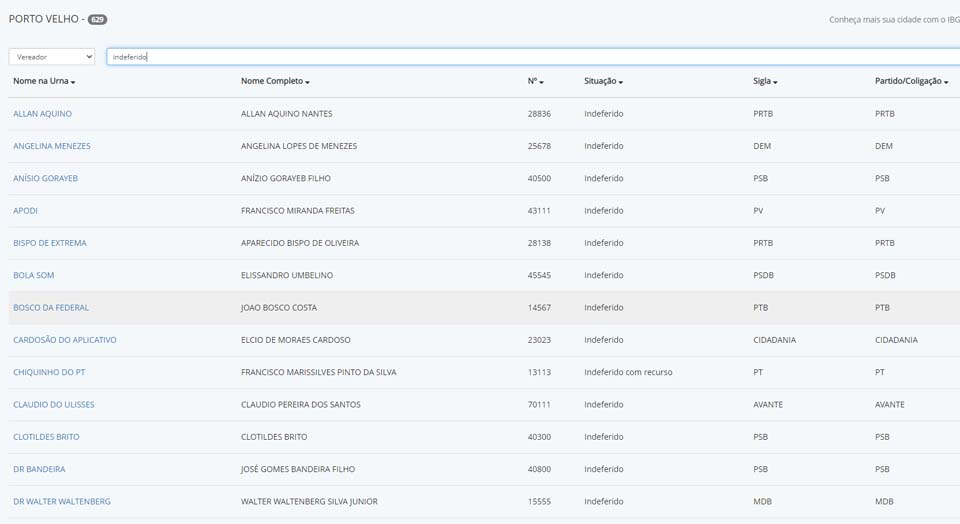View the BOLA SOM candidate link
Screen dimensions: 960x524
(x=34, y=275)
